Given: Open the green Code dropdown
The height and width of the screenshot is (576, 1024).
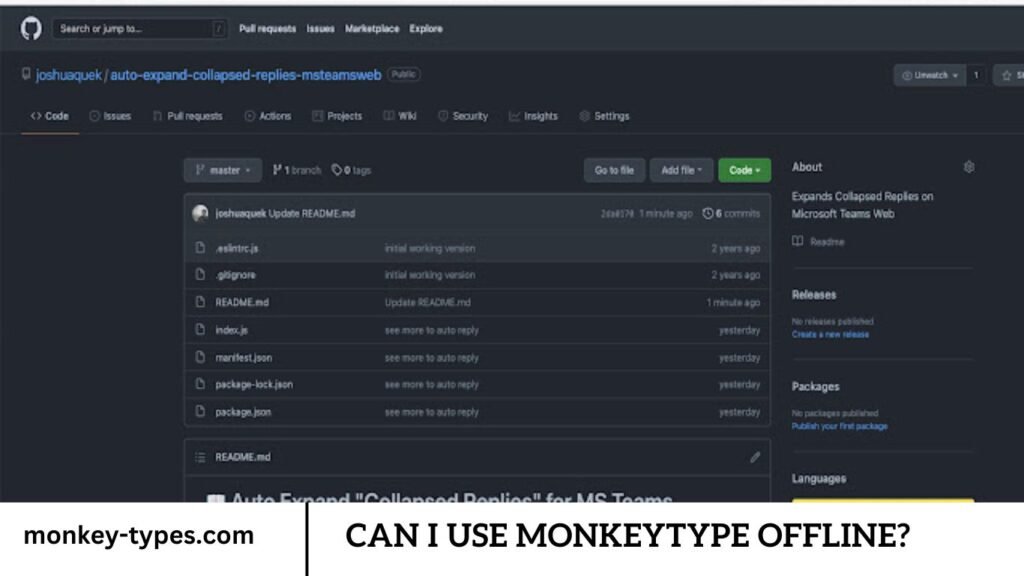Looking at the screenshot, I should 744,170.
